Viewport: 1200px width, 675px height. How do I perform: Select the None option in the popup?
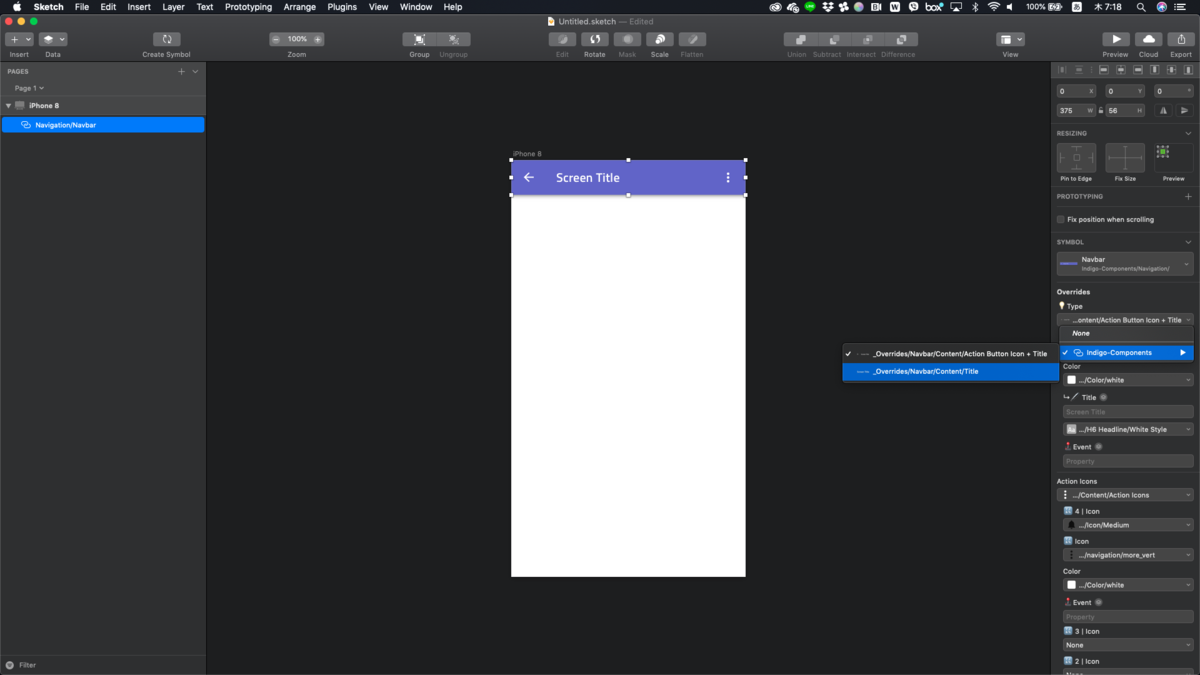click(1126, 333)
